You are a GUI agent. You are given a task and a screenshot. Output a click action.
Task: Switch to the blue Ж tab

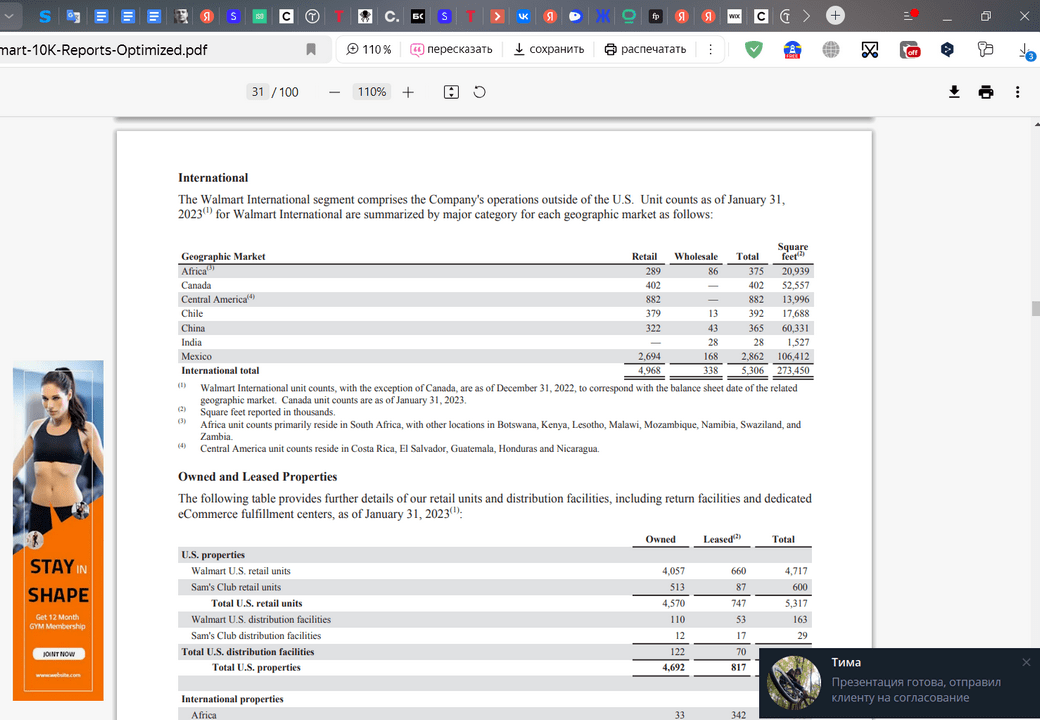point(602,16)
